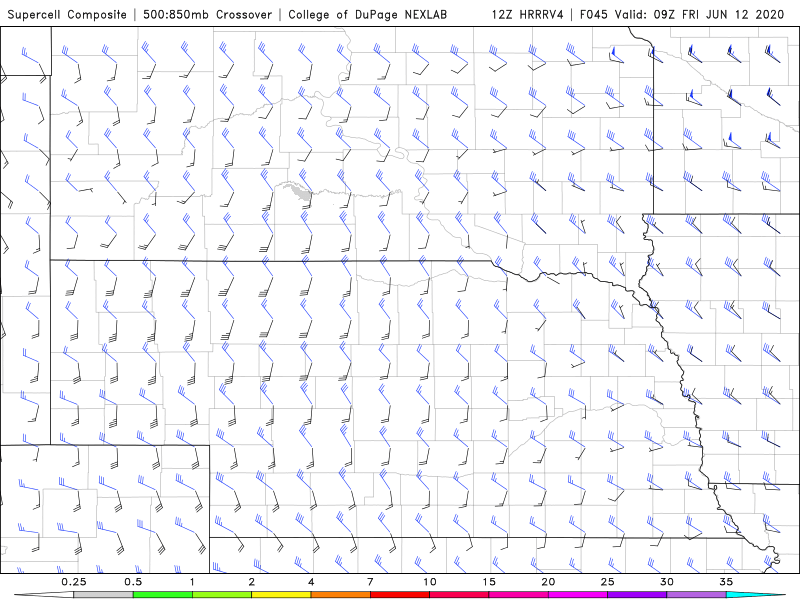Click the '20' legend value
Screen dimensions: 800x600
coord(548,582)
